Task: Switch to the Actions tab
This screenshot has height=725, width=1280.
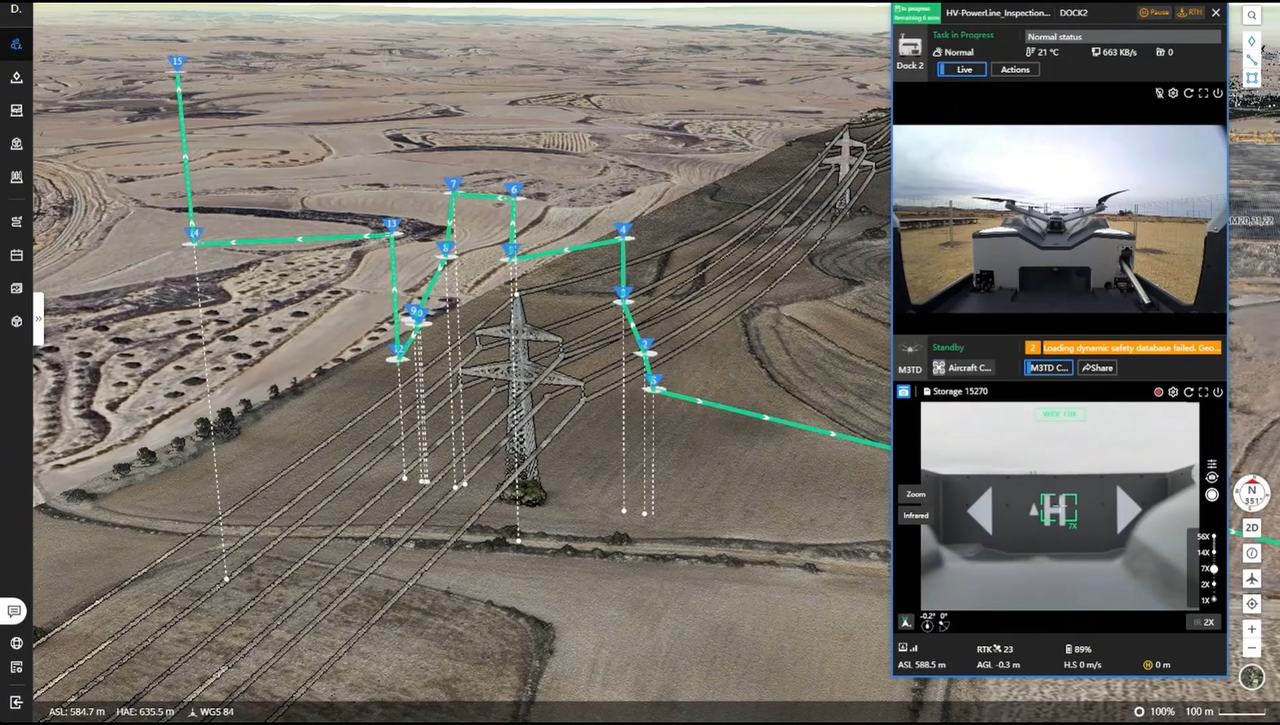Action: (x=1015, y=69)
